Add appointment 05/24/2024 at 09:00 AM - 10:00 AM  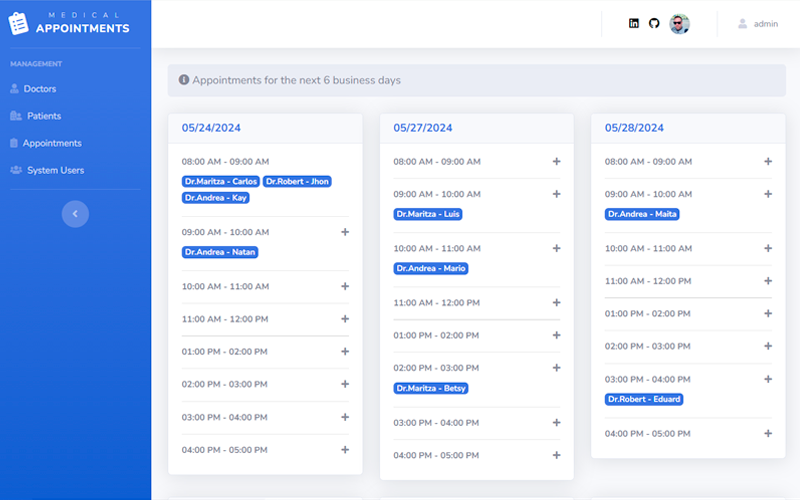(x=345, y=232)
